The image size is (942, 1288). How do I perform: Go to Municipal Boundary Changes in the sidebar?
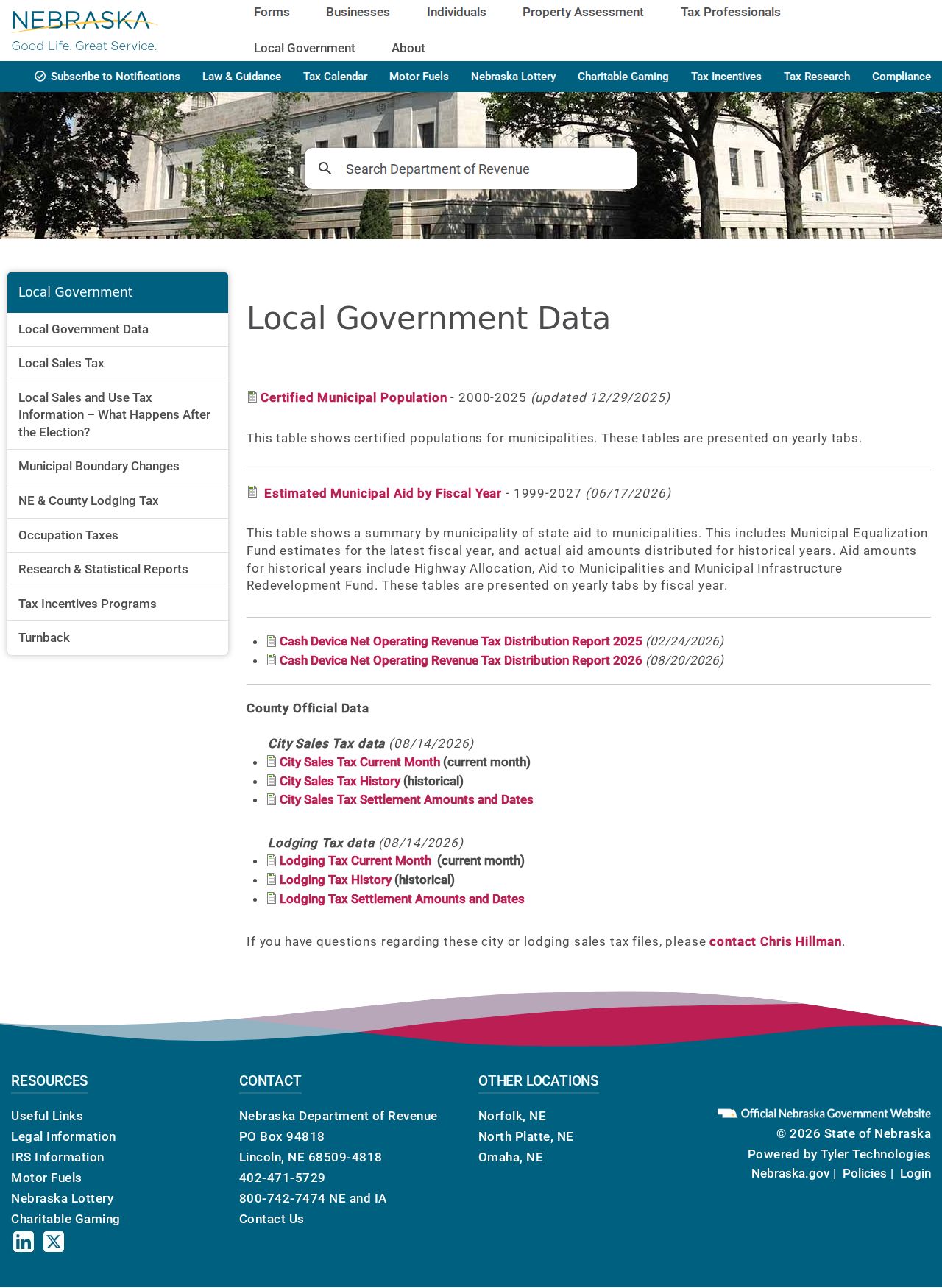(118, 467)
